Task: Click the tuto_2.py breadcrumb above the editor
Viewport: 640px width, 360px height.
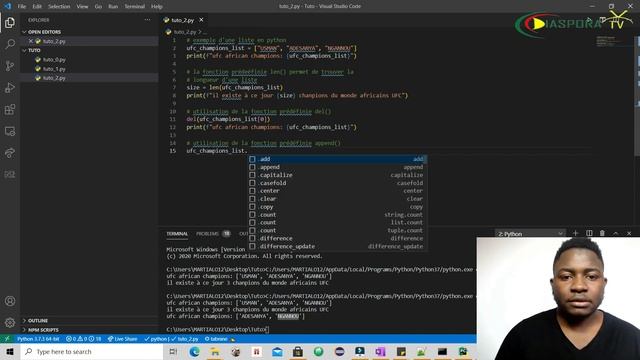Action: (x=185, y=32)
